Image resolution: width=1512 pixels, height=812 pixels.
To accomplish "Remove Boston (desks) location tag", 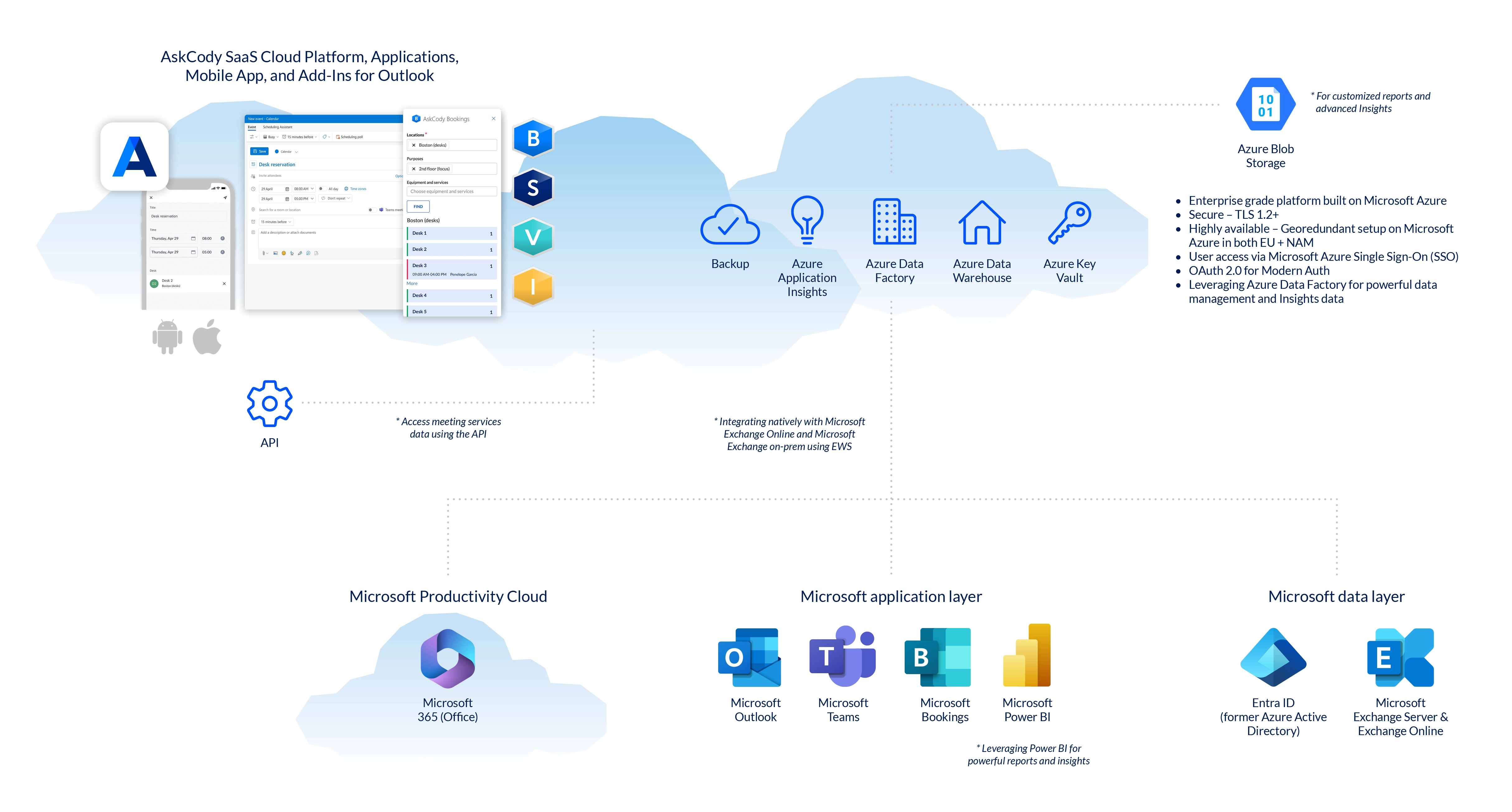I will (413, 145).
